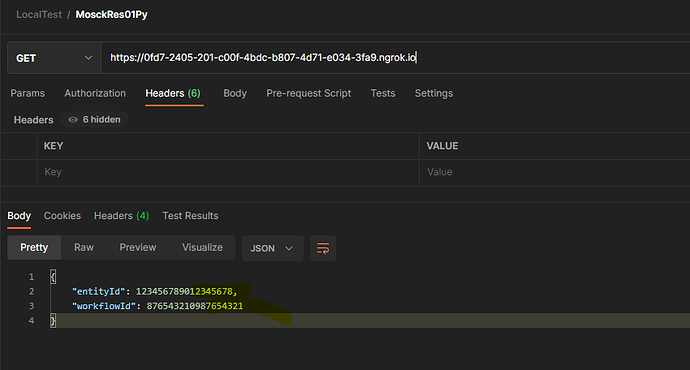690x370 pixels.
Task: Go to Pre-request Script tab
Action: pyautogui.click(x=308, y=93)
